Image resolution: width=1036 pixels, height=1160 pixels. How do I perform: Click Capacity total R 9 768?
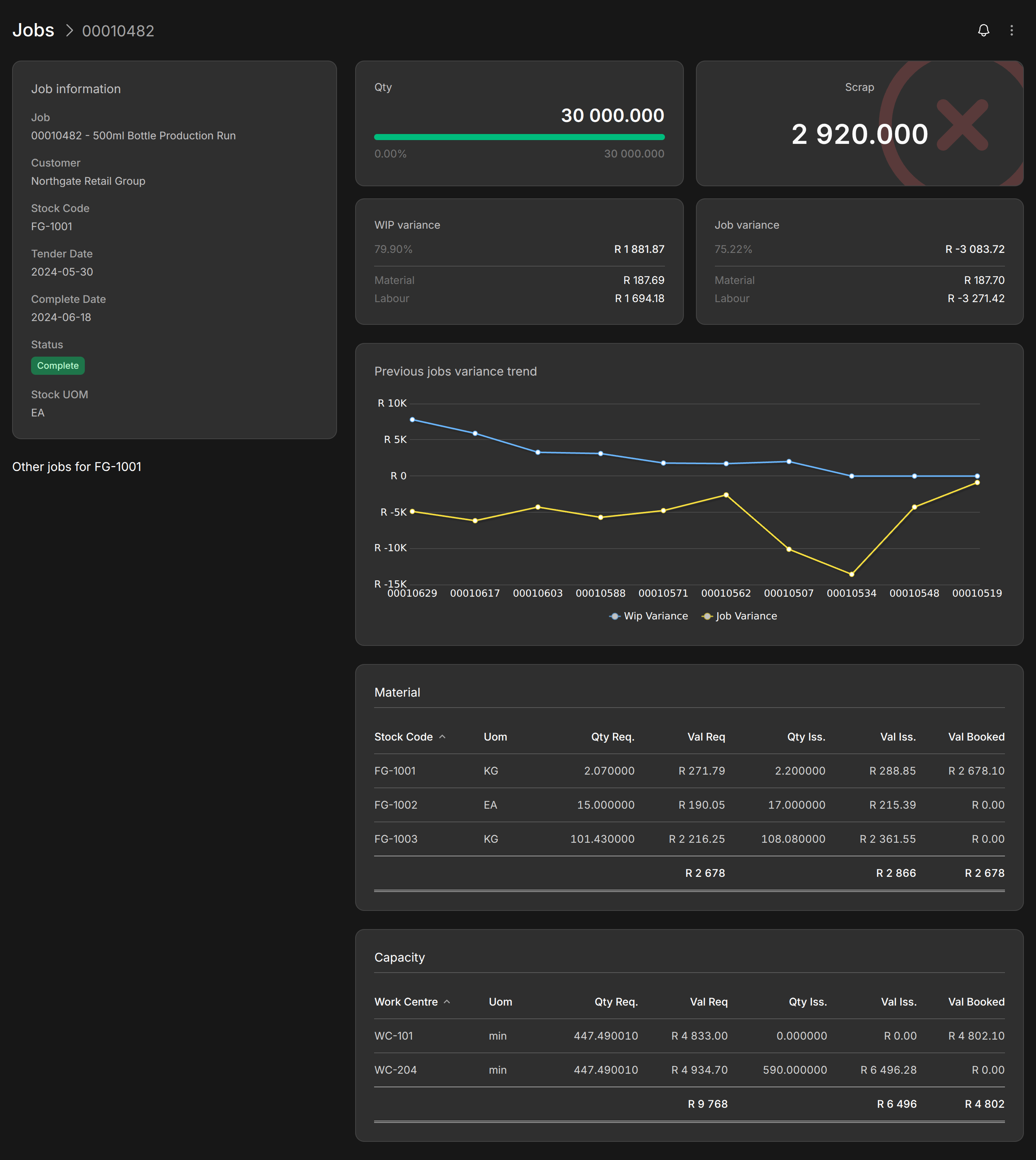[x=708, y=1104]
